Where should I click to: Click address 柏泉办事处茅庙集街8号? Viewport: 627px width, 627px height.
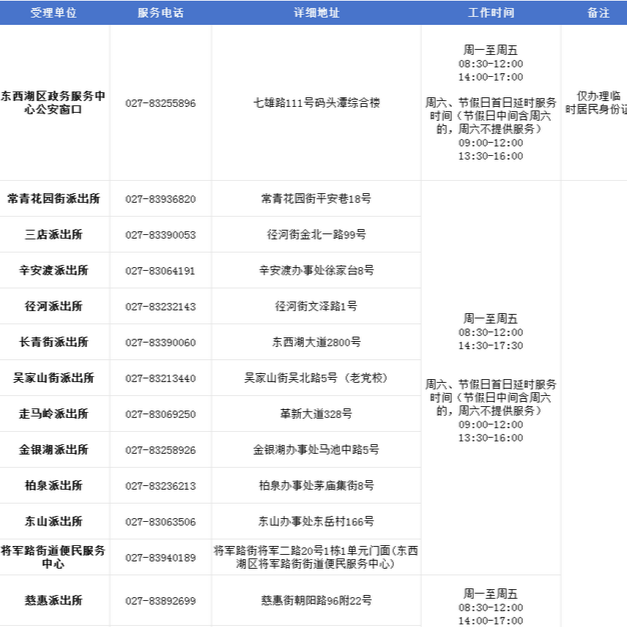click(x=316, y=485)
